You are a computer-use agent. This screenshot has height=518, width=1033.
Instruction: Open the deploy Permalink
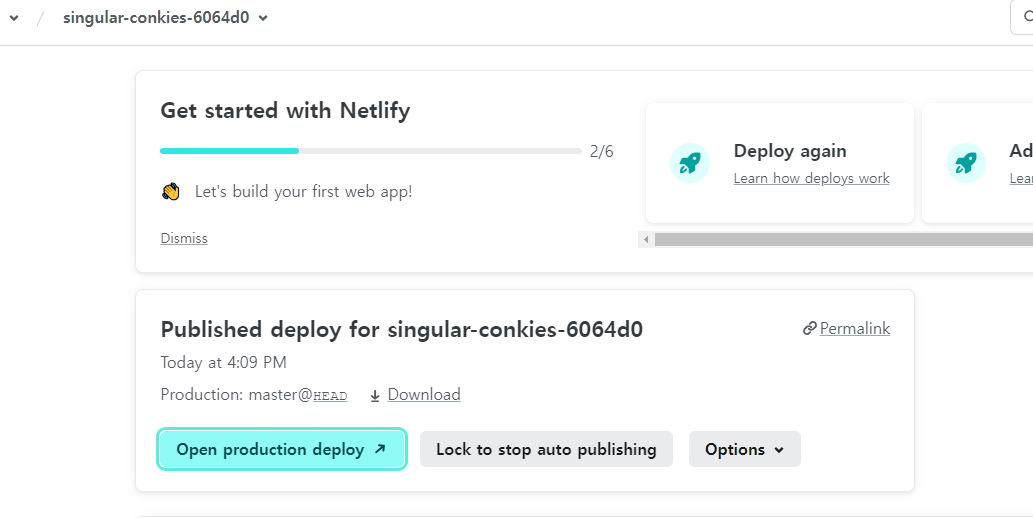(854, 328)
